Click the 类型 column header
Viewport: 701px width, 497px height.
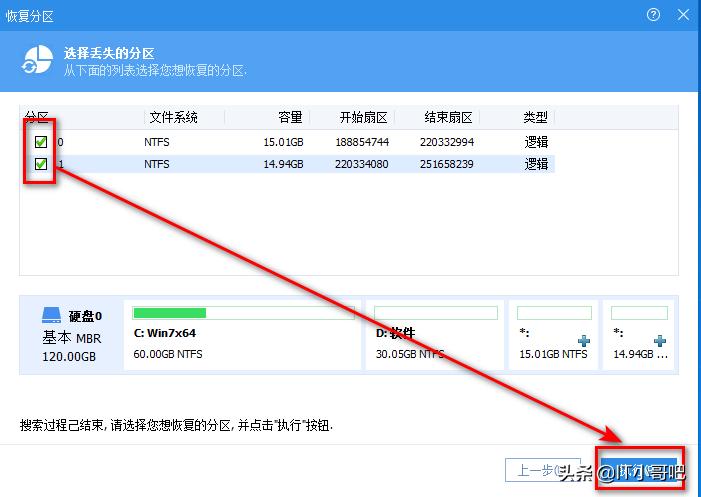(x=535, y=118)
